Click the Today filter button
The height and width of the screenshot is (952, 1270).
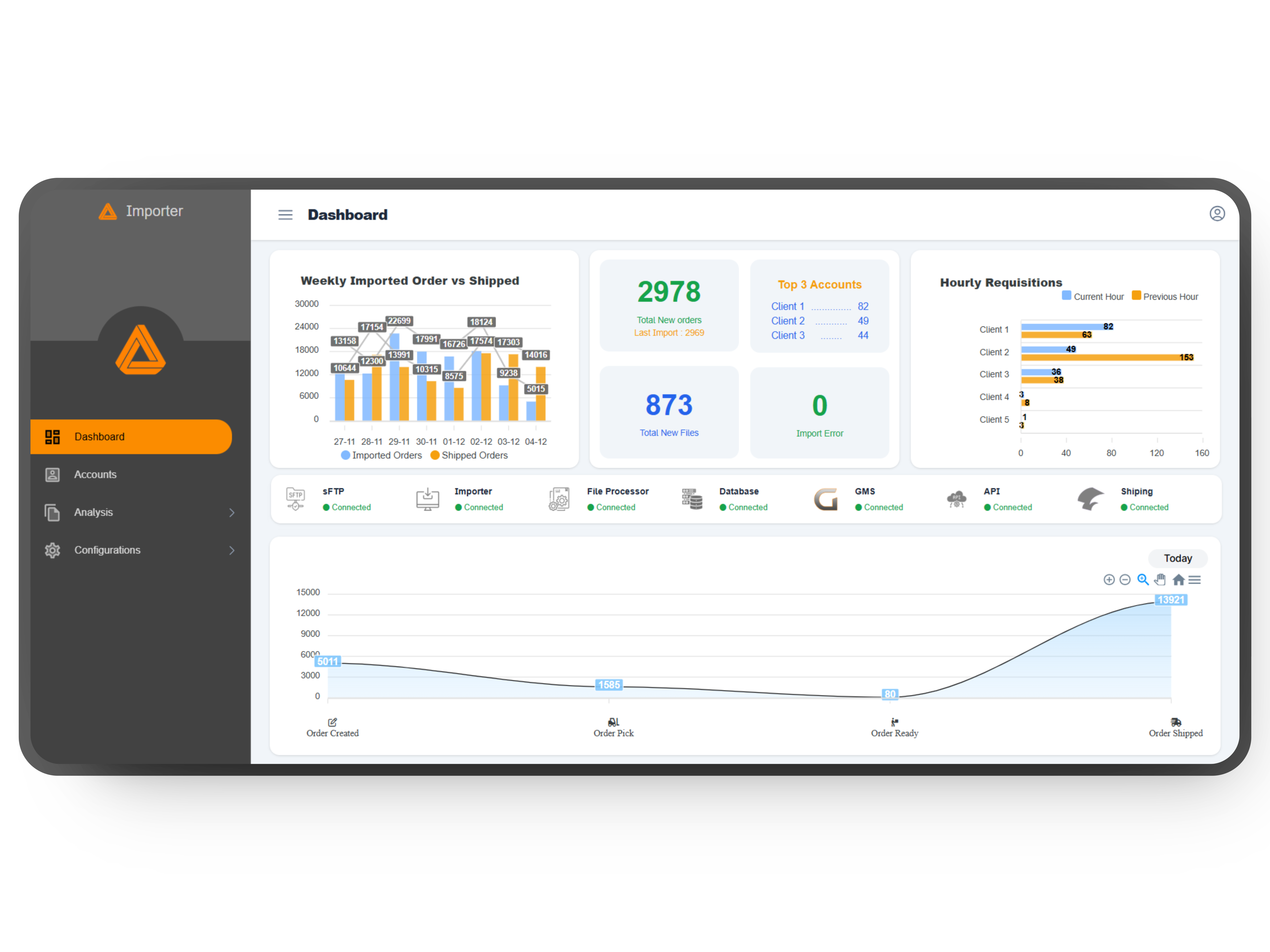click(x=1178, y=558)
